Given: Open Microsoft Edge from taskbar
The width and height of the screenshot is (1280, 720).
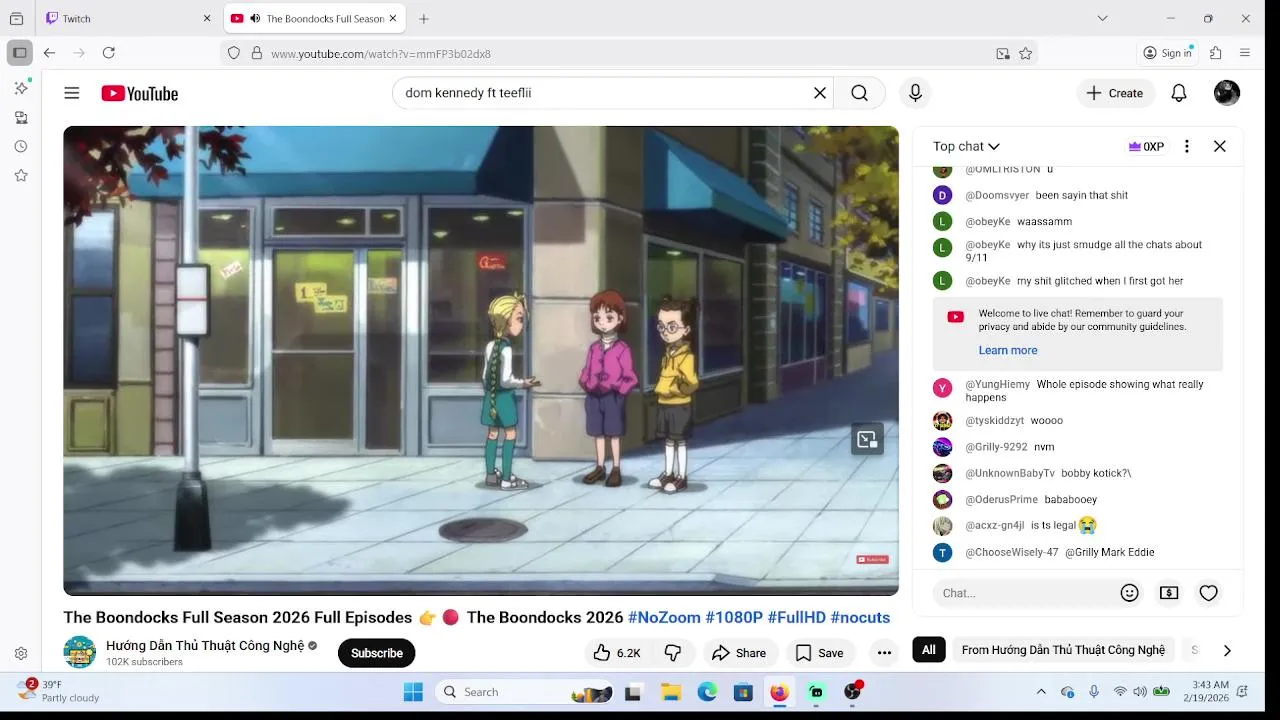Looking at the screenshot, I should tap(707, 692).
